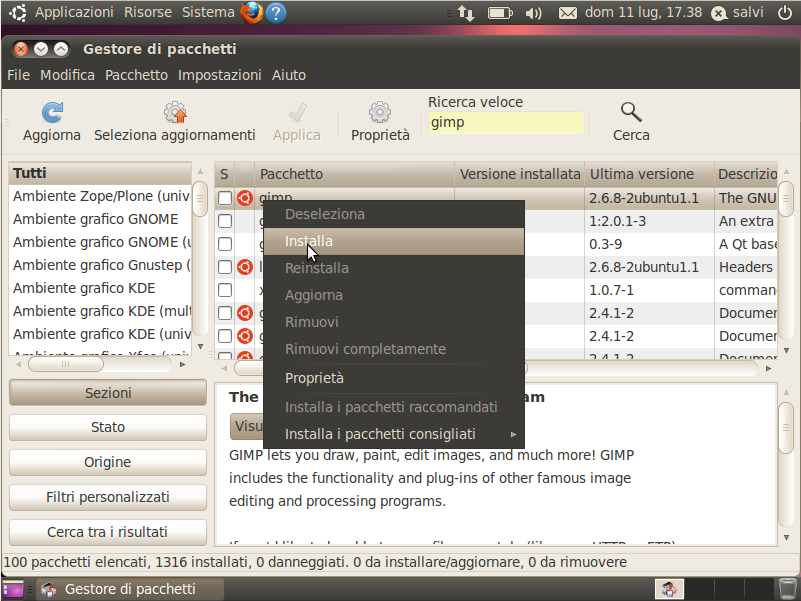Viewport: 801px width, 601px height.
Task: Launch Firefox from the top panel
Action: click(x=252, y=12)
